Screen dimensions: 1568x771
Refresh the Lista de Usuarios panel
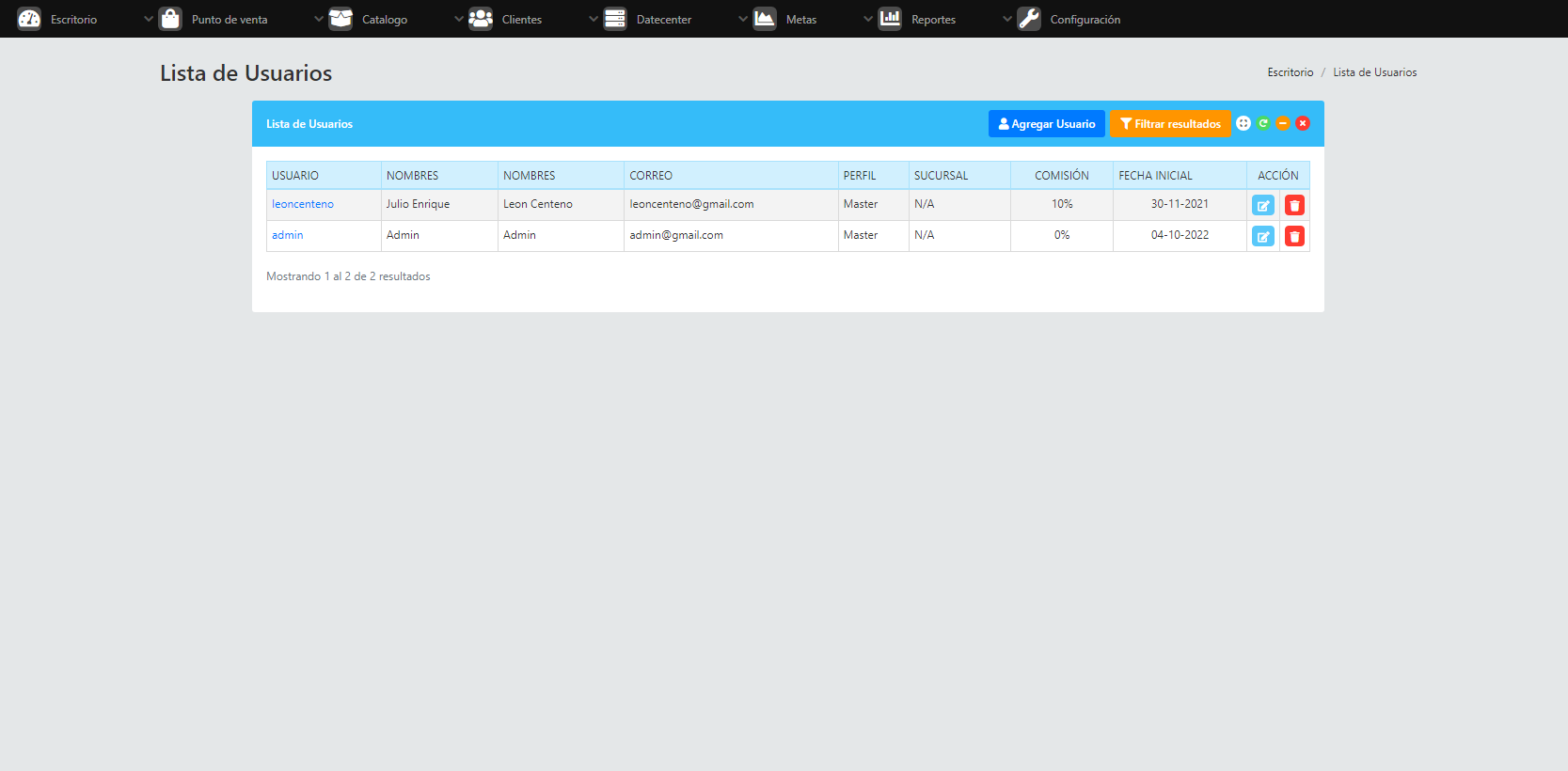click(x=1263, y=123)
